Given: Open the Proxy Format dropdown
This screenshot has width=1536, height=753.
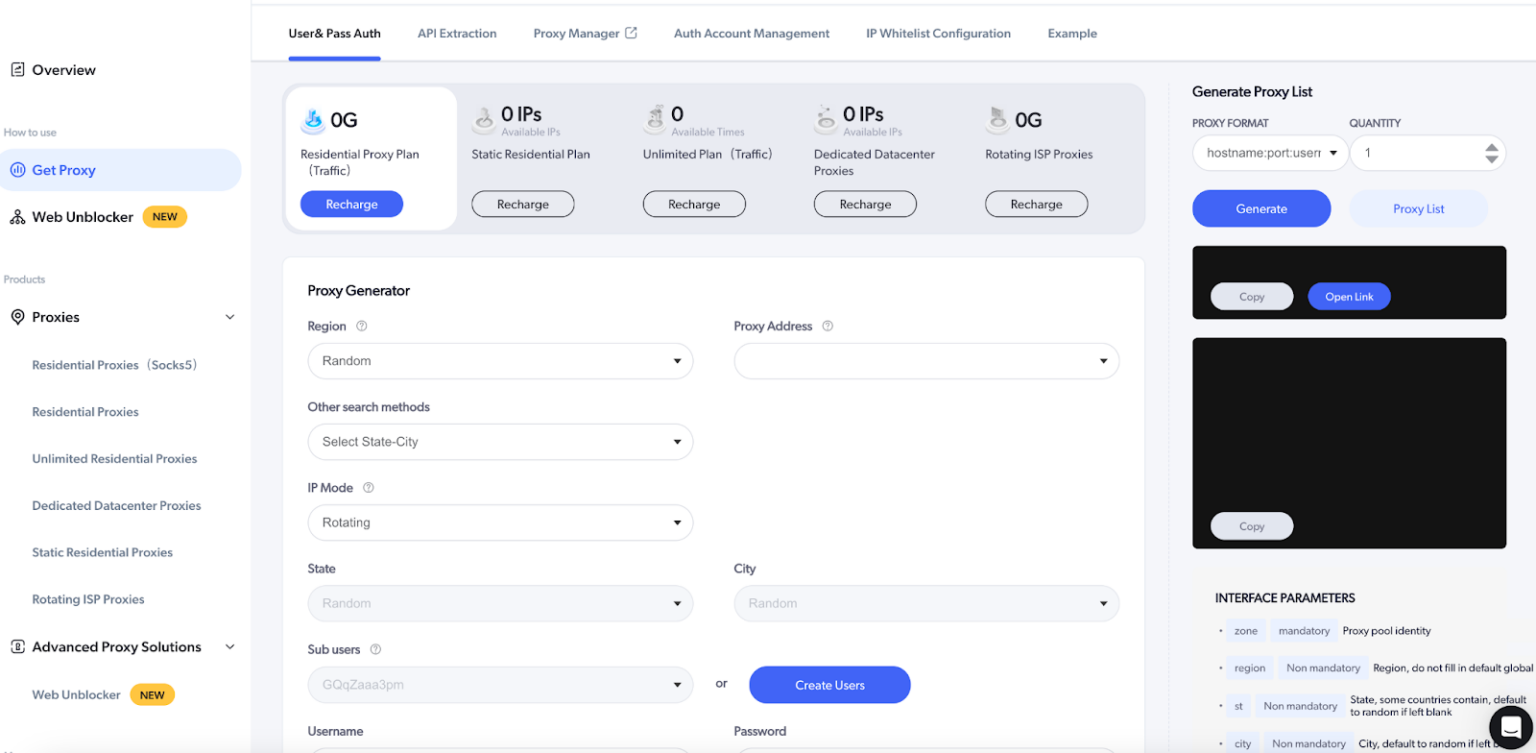Looking at the screenshot, I should click(1268, 153).
